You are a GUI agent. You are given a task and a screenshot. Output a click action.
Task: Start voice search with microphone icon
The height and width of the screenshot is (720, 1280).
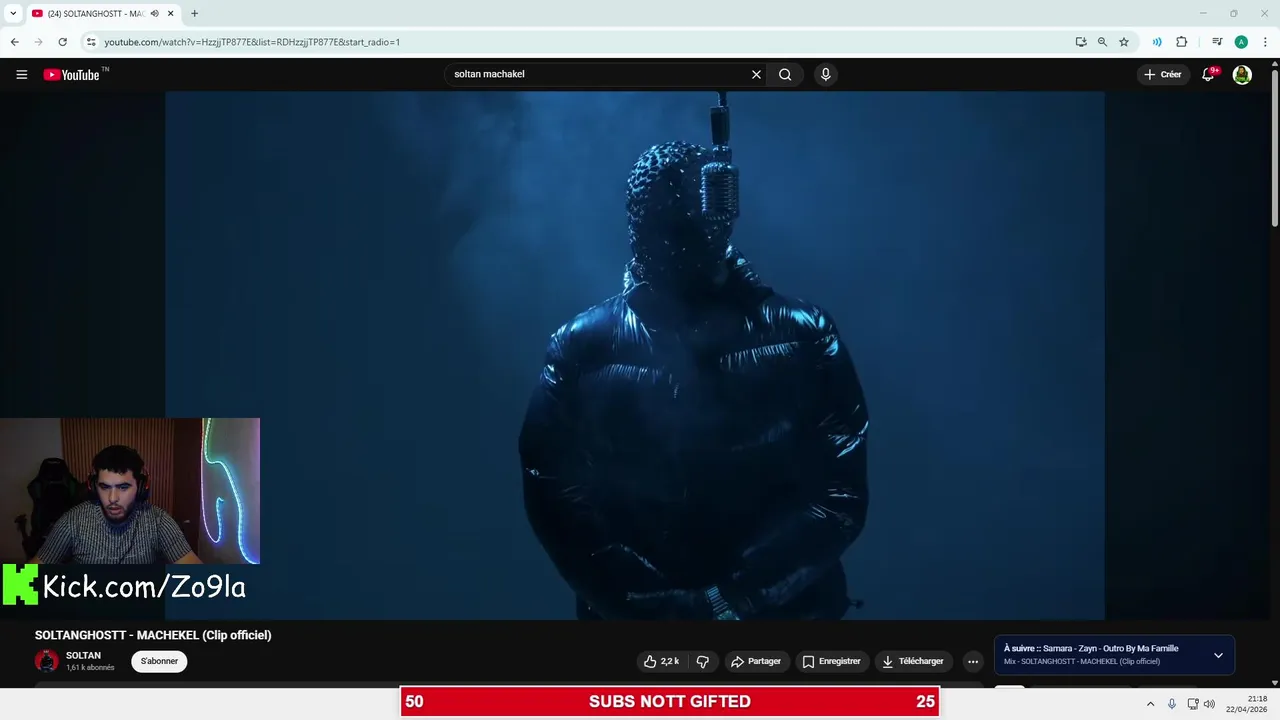[825, 74]
